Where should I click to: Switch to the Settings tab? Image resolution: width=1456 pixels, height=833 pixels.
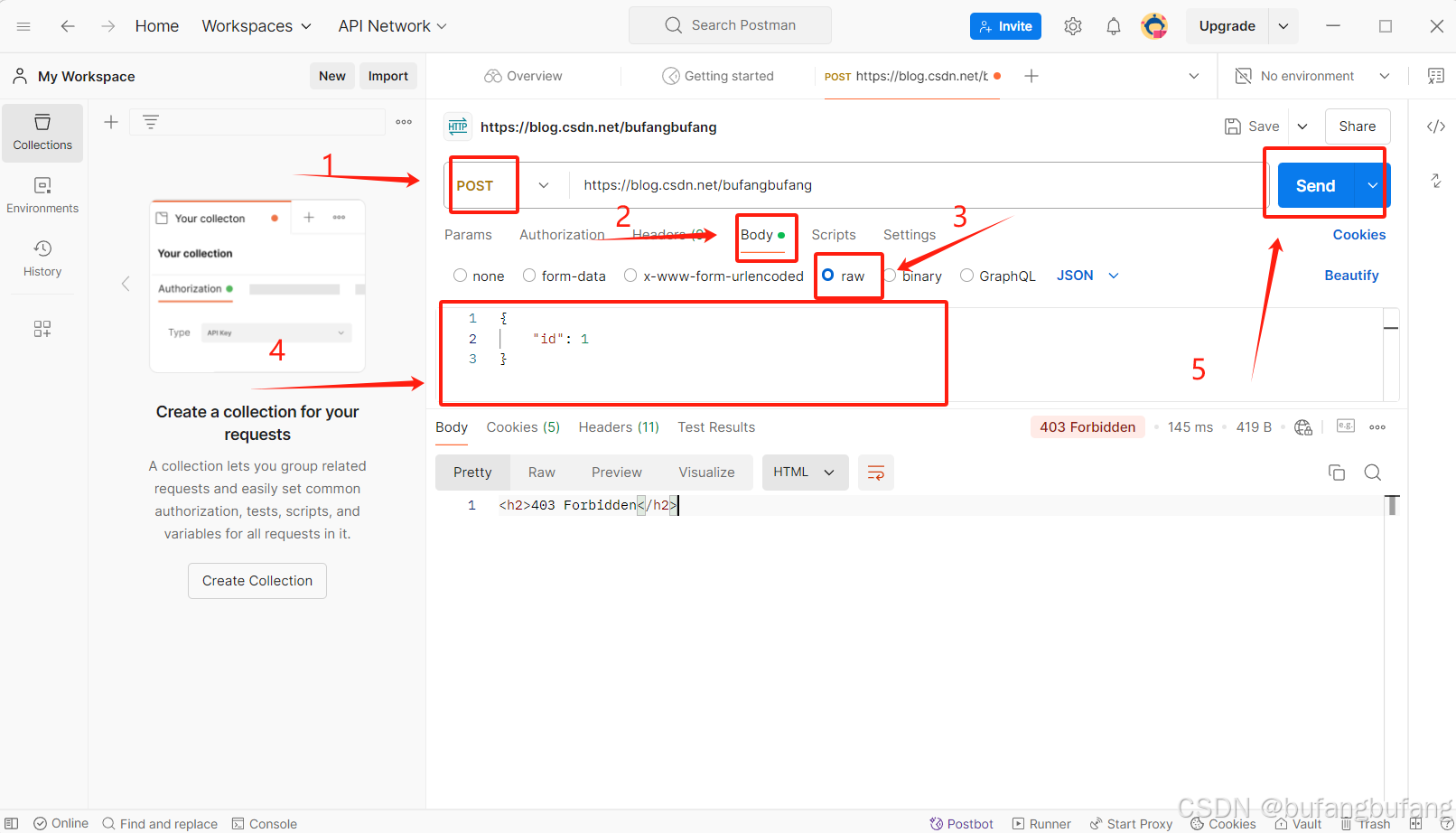tap(910, 235)
